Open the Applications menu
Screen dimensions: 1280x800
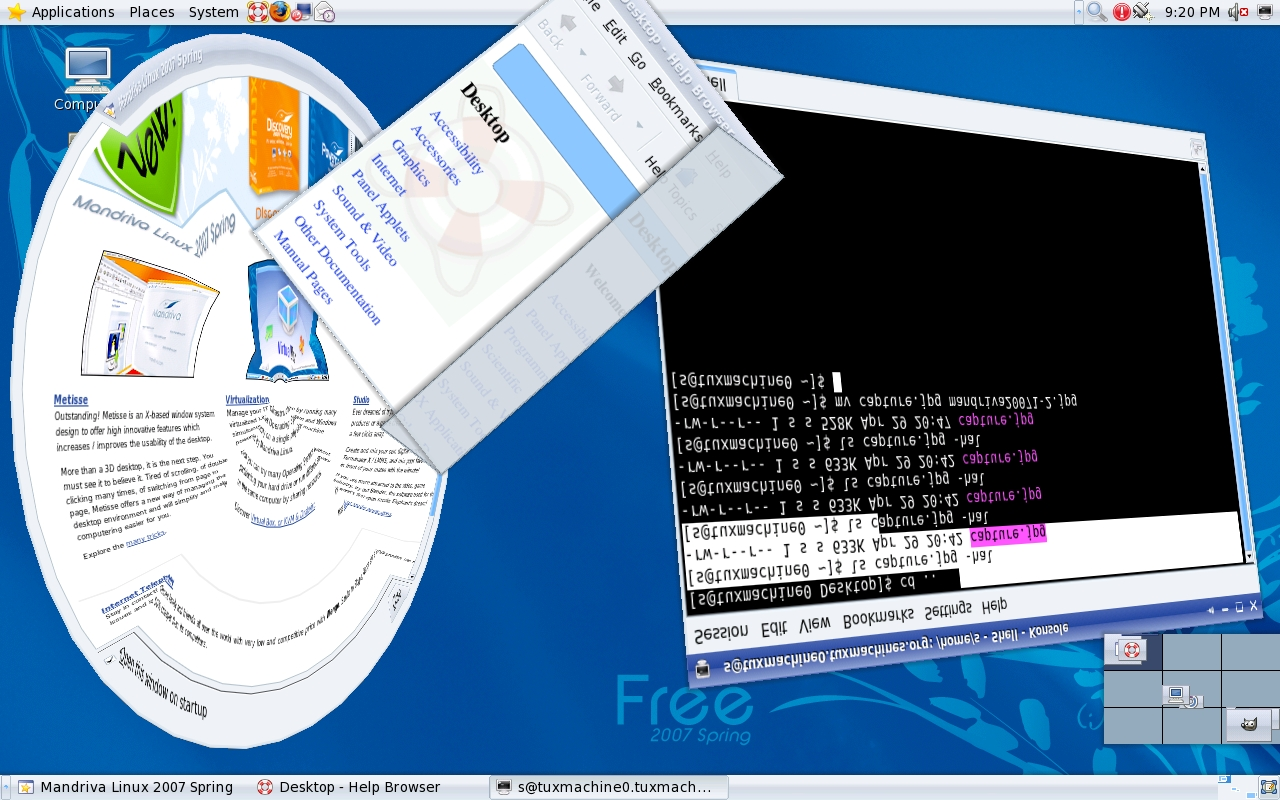[73, 12]
